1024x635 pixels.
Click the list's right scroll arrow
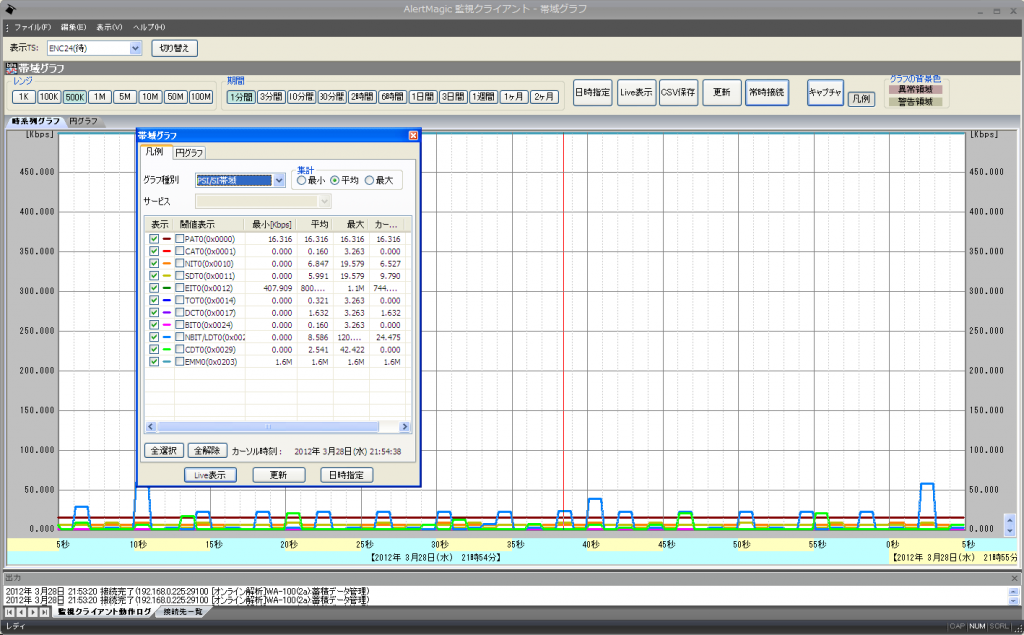[x=404, y=427]
